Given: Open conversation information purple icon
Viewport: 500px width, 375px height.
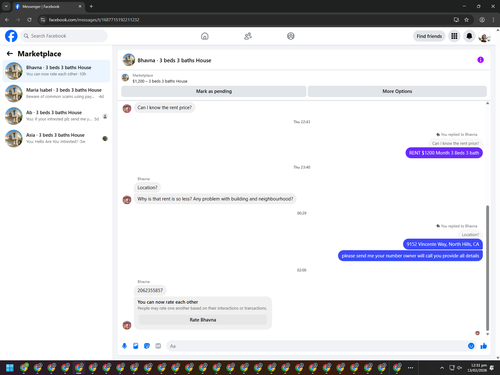Looking at the screenshot, I should pyautogui.click(x=480, y=60).
